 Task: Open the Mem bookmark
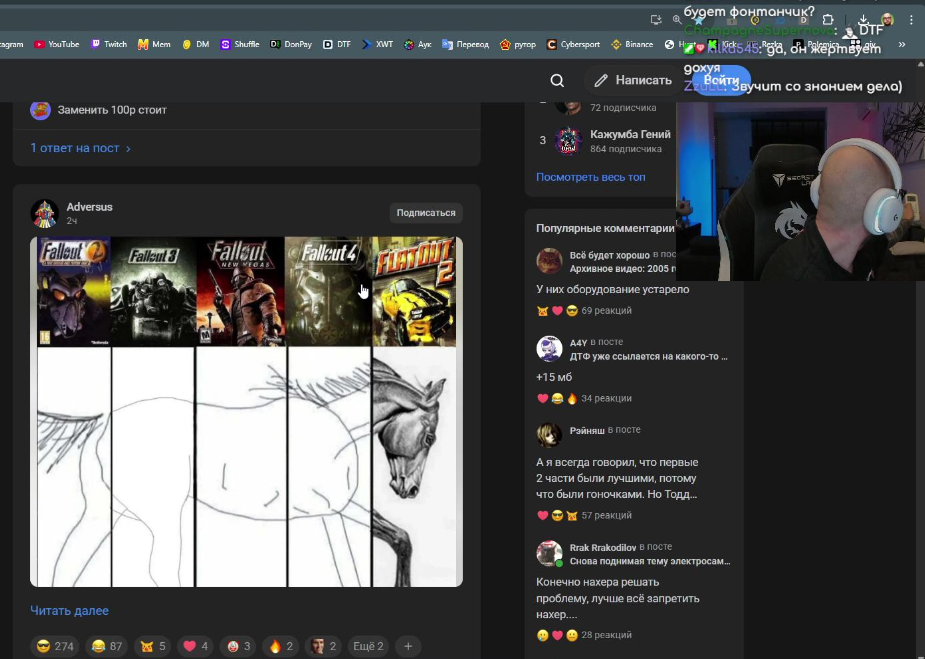(154, 44)
